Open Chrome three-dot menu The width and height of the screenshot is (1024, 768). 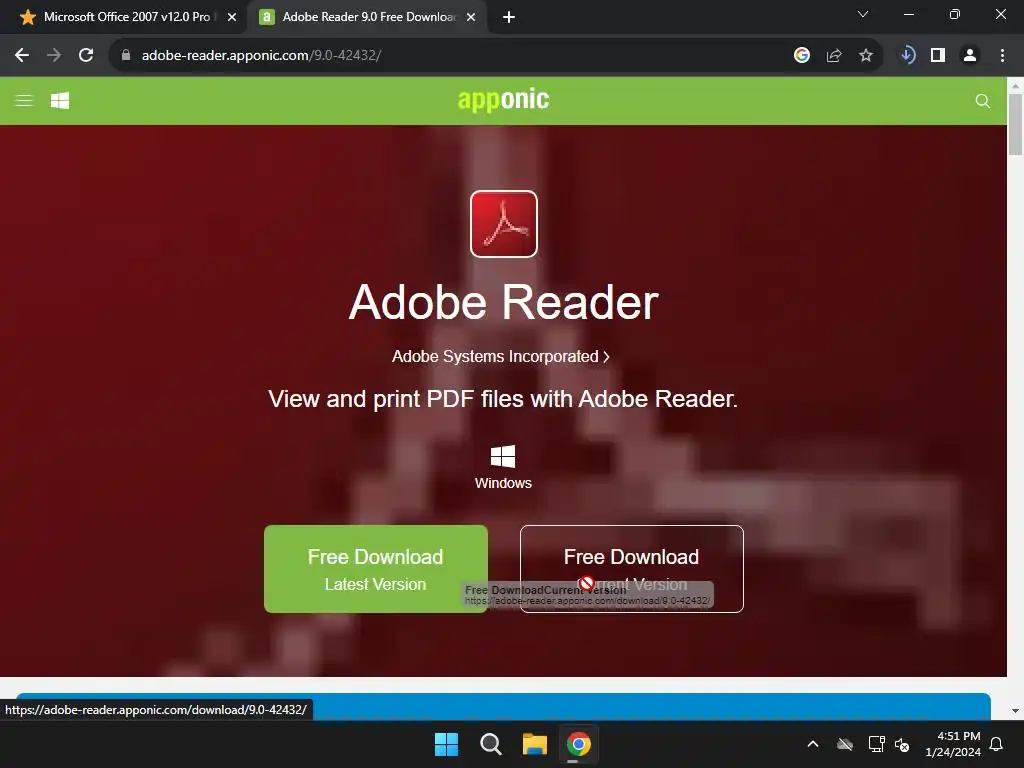1002,56
